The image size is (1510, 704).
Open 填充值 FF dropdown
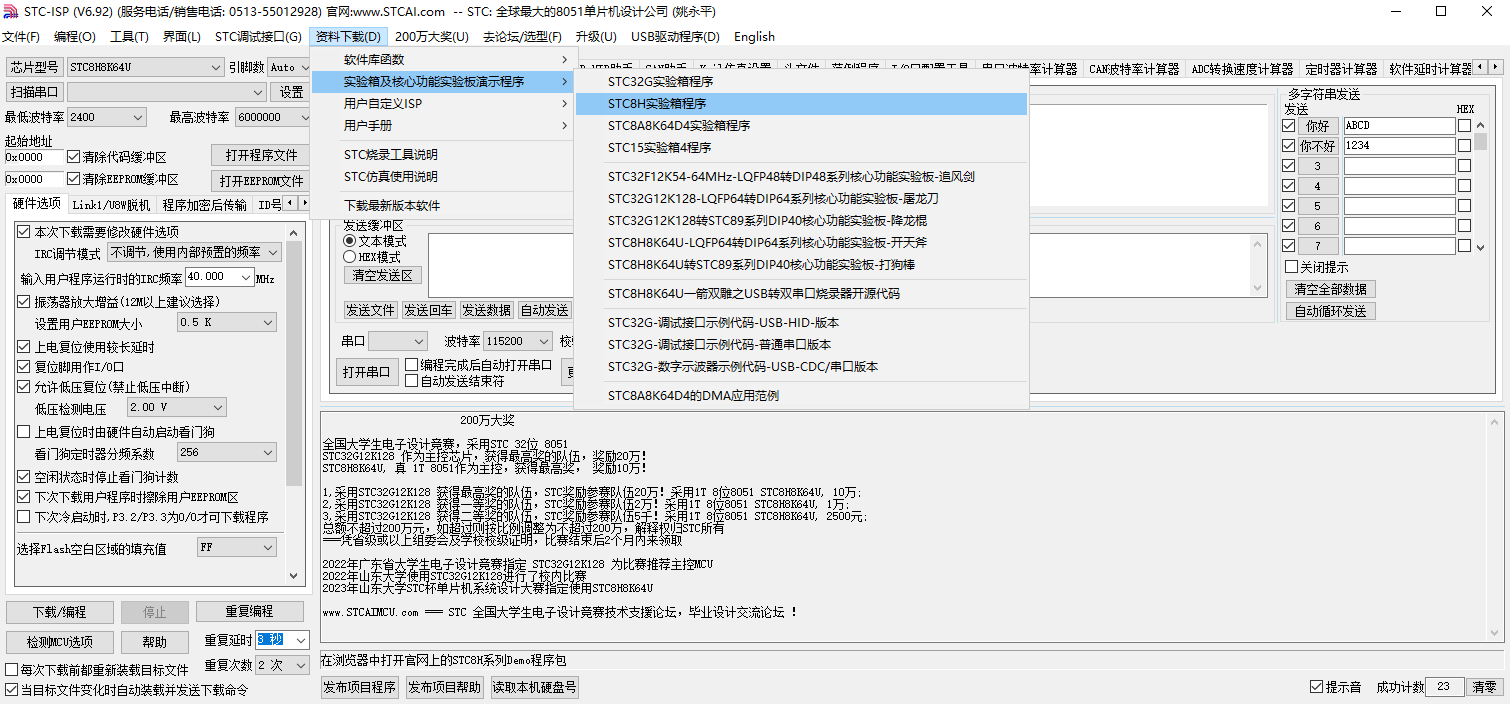(x=236, y=548)
